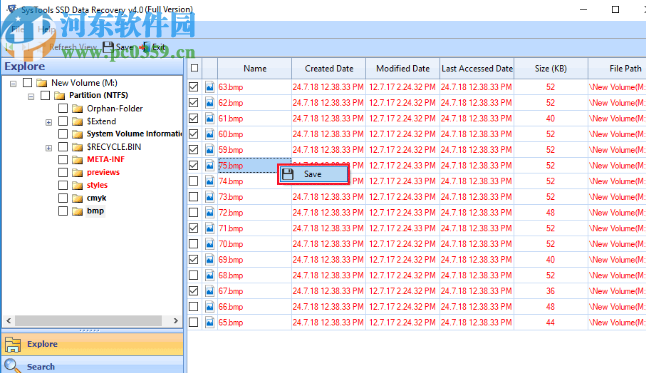Click the image file icon for 68.bmp
Image resolution: width=646 pixels, height=373 pixels.
(x=210, y=275)
